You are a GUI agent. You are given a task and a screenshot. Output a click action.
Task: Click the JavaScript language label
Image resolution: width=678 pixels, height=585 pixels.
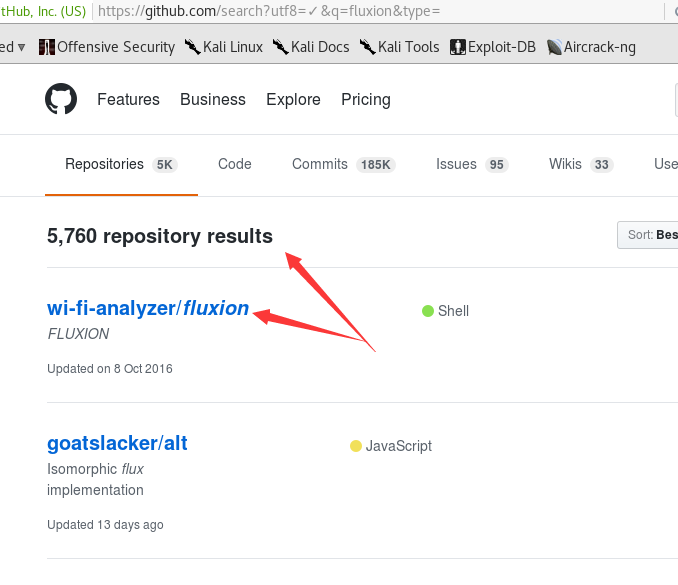pyautogui.click(x=399, y=446)
